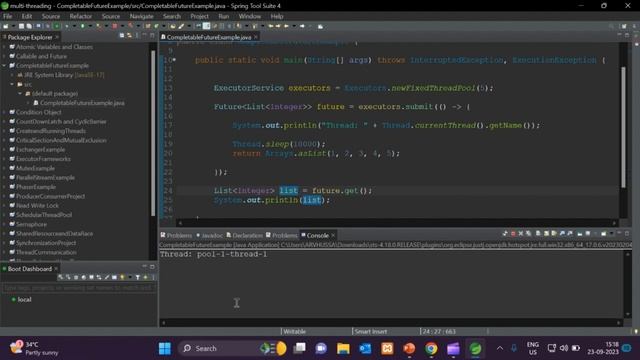Select the local node in Boot Dashboard
The width and height of the screenshot is (640, 360).
coord(24,300)
